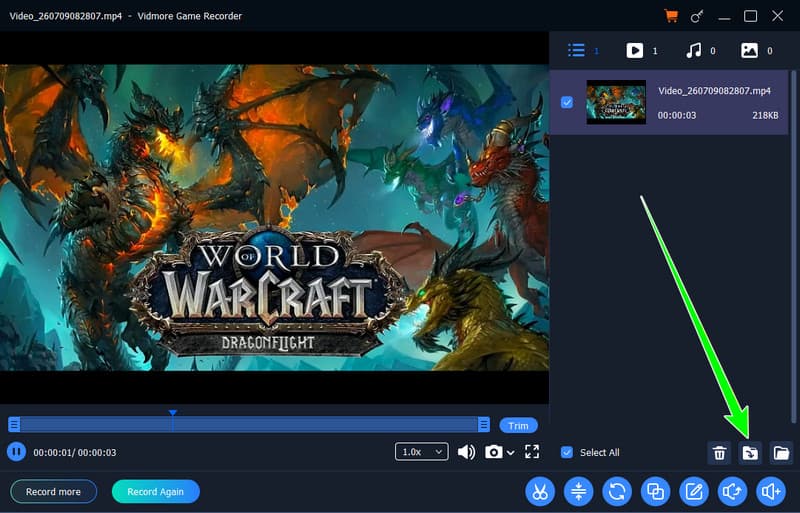
Task: Expand the snapshot options arrow
Action: [510, 453]
